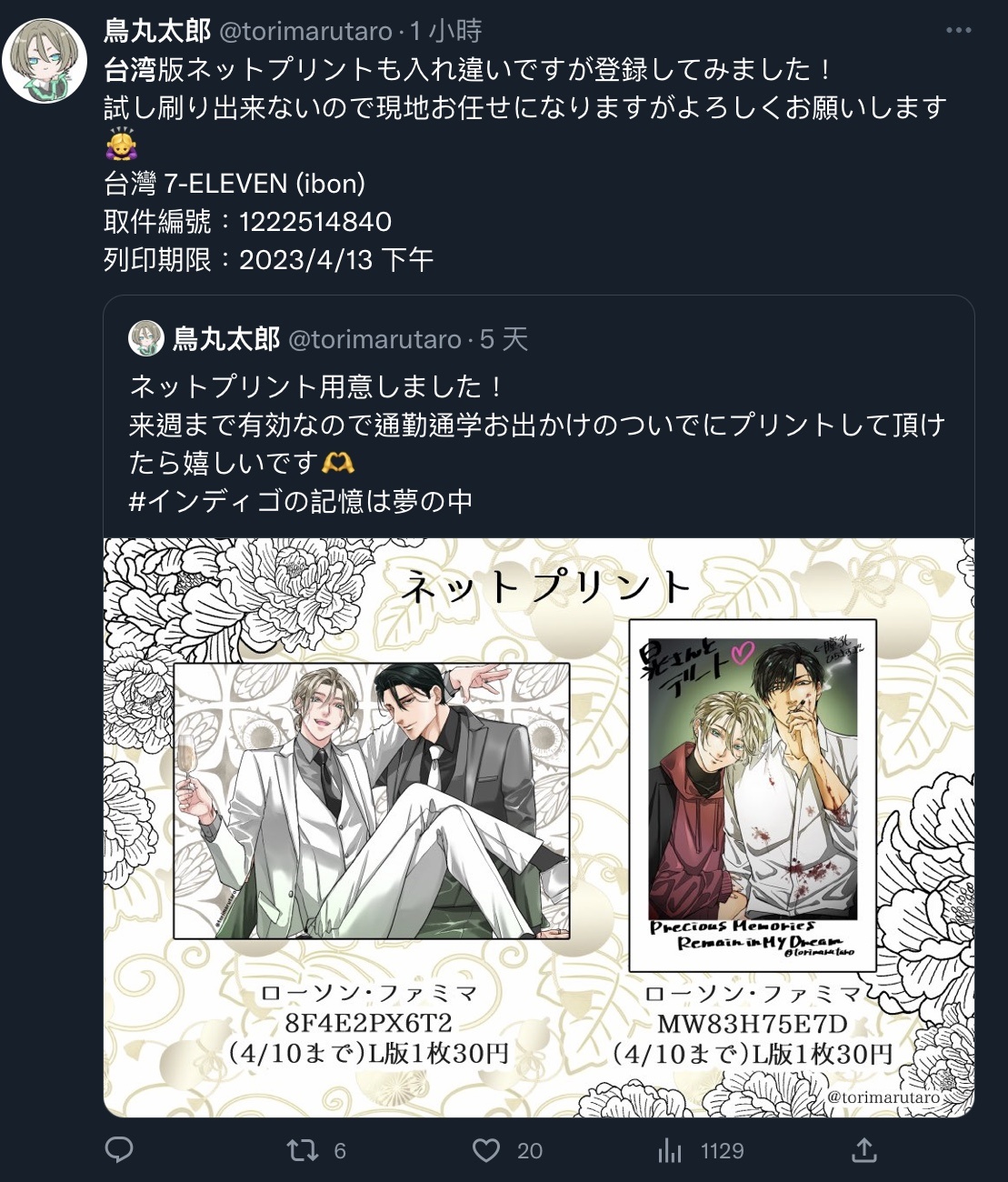
Task: Open the quoted tweet author name 鳥丸太郎
Action: click(226, 339)
